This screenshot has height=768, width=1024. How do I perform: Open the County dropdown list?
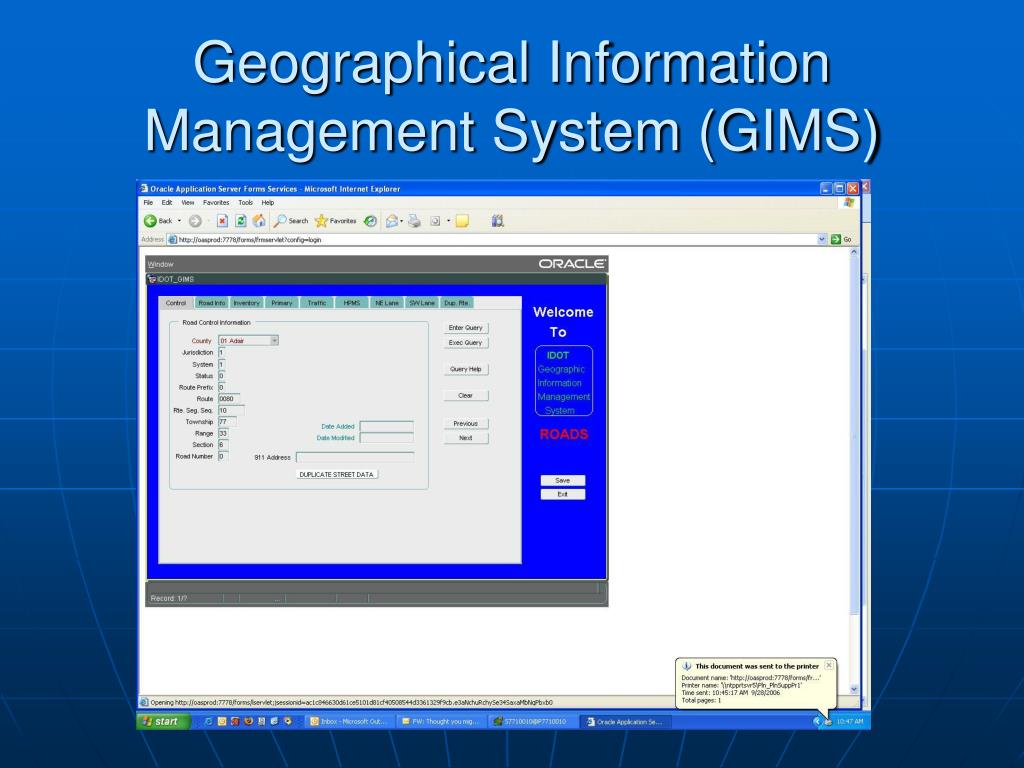(x=274, y=340)
